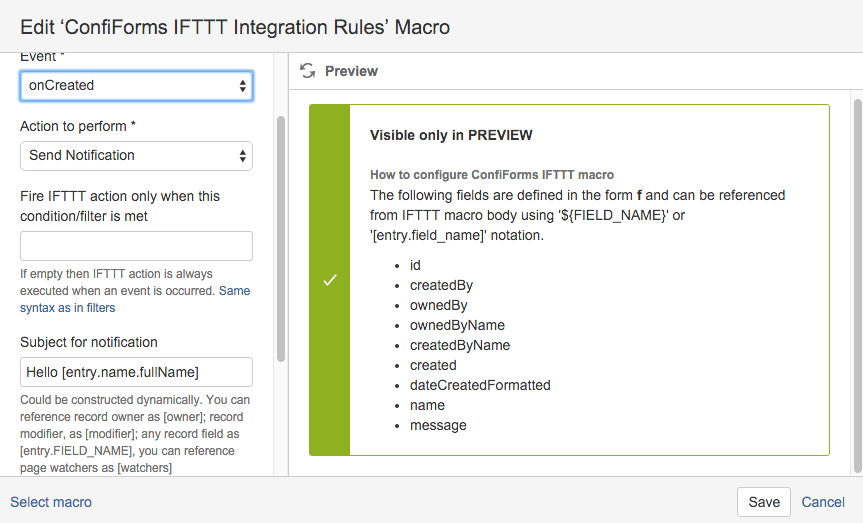Open the Event dropdown showing onCreated

(x=136, y=85)
